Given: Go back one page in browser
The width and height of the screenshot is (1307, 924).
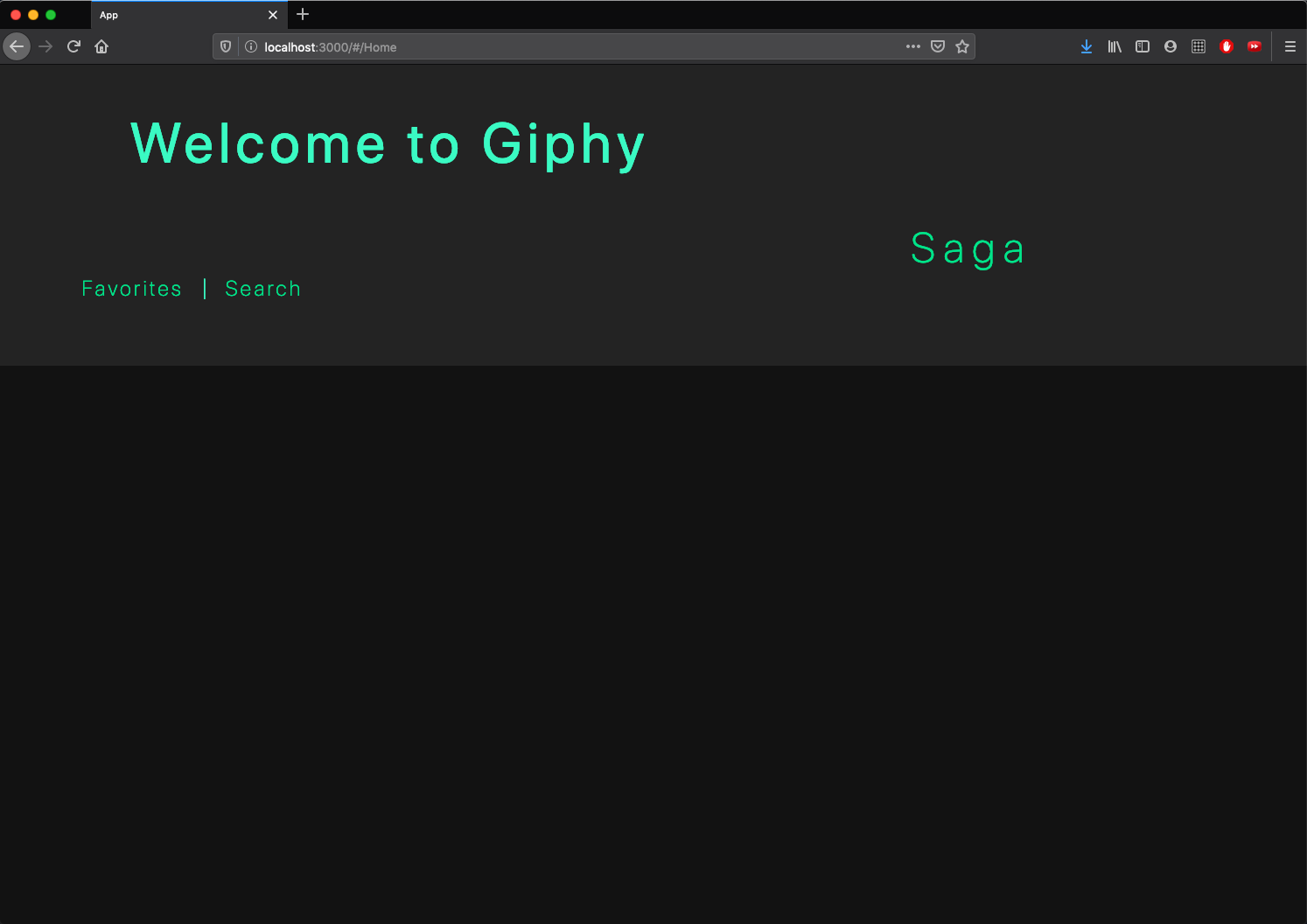Looking at the screenshot, I should [17, 46].
